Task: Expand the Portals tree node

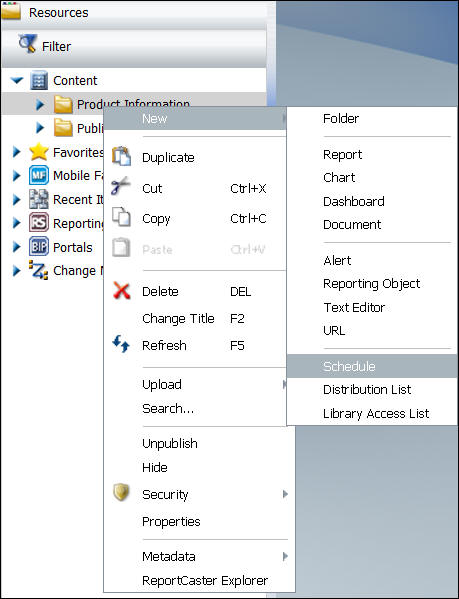Action: (x=16, y=247)
